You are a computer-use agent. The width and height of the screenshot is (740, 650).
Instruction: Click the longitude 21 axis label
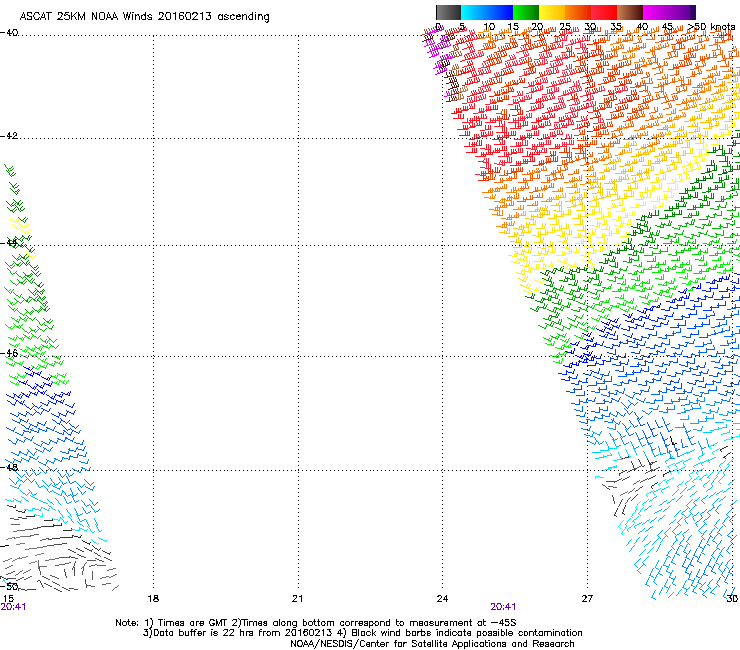pos(297,599)
